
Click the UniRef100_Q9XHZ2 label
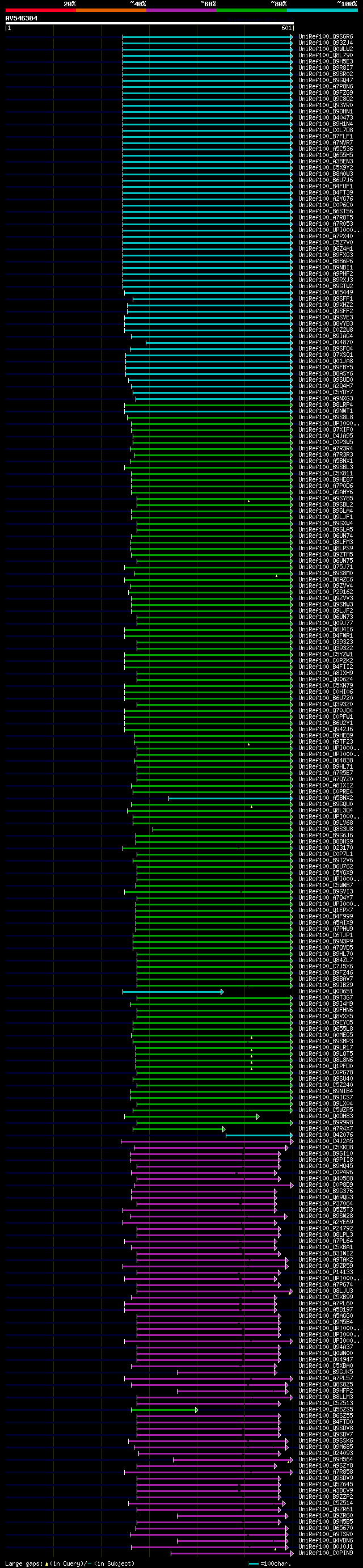pyautogui.click(x=325, y=305)
